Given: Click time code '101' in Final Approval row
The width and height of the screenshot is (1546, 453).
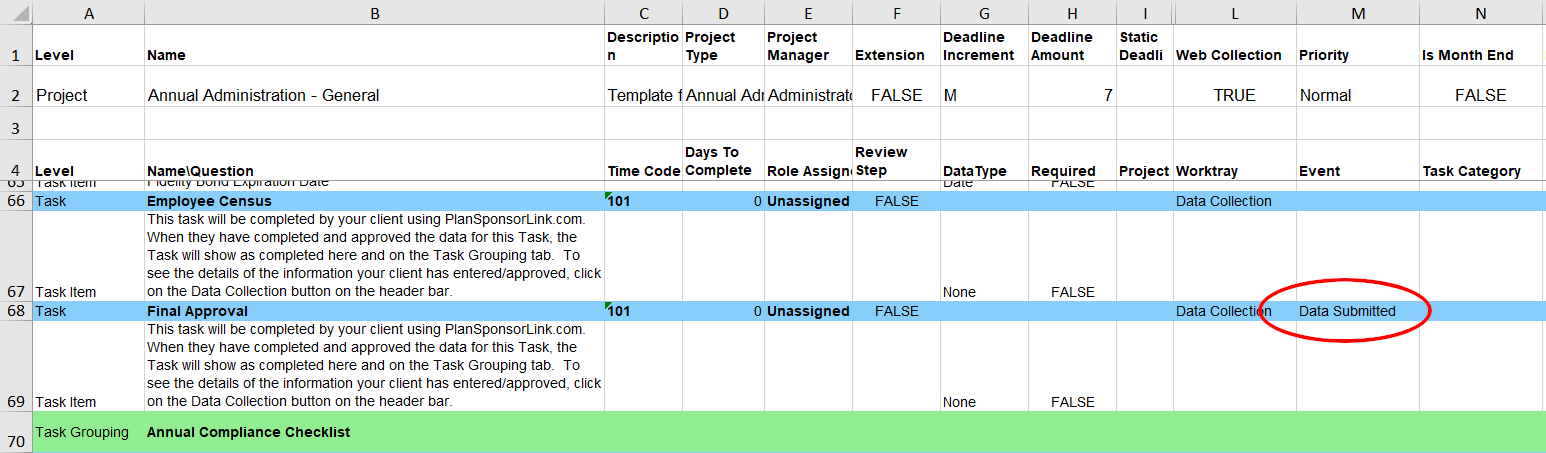Looking at the screenshot, I should (643, 311).
